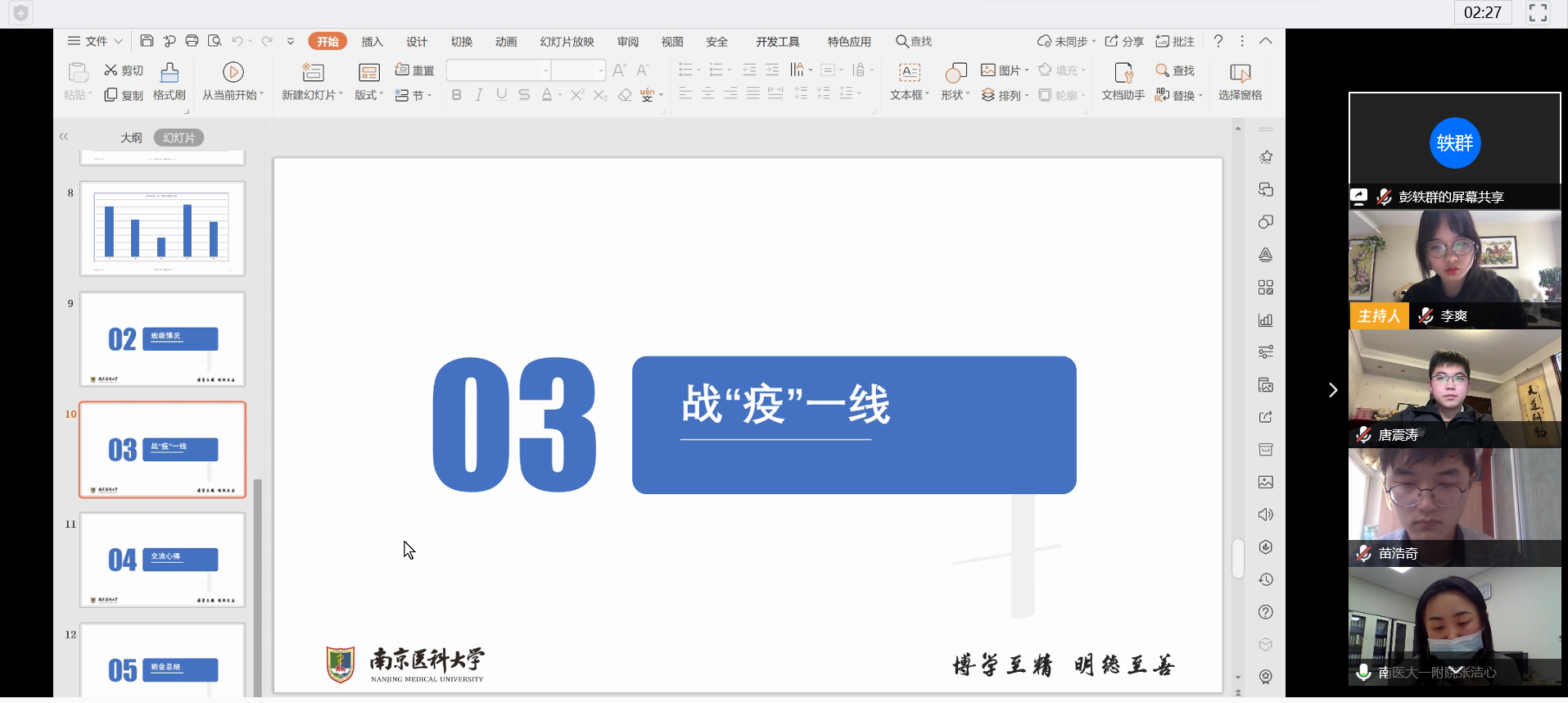Viewport: 1568px width, 703px height.
Task: Start slideshow from current slide icon
Action: click(233, 73)
